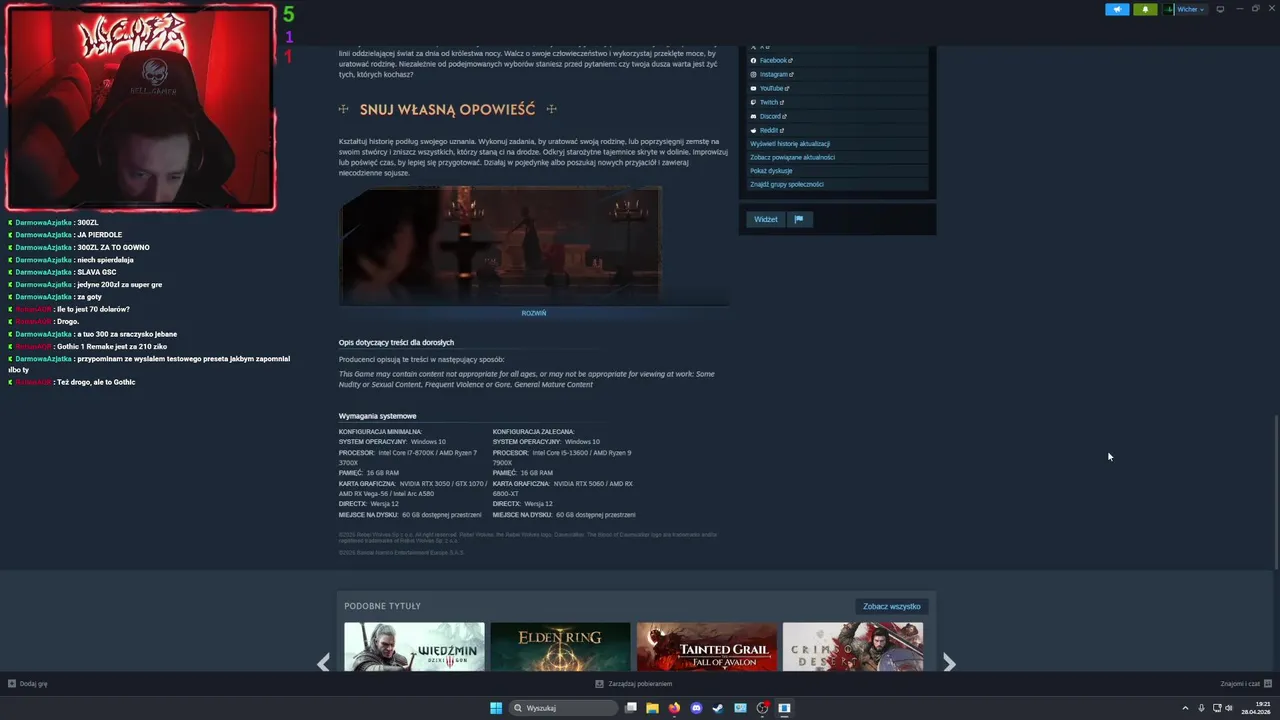
Task: Click the SNUJ WŁASNĄ OPOWIEŚĆ heading
Action: coord(447,109)
